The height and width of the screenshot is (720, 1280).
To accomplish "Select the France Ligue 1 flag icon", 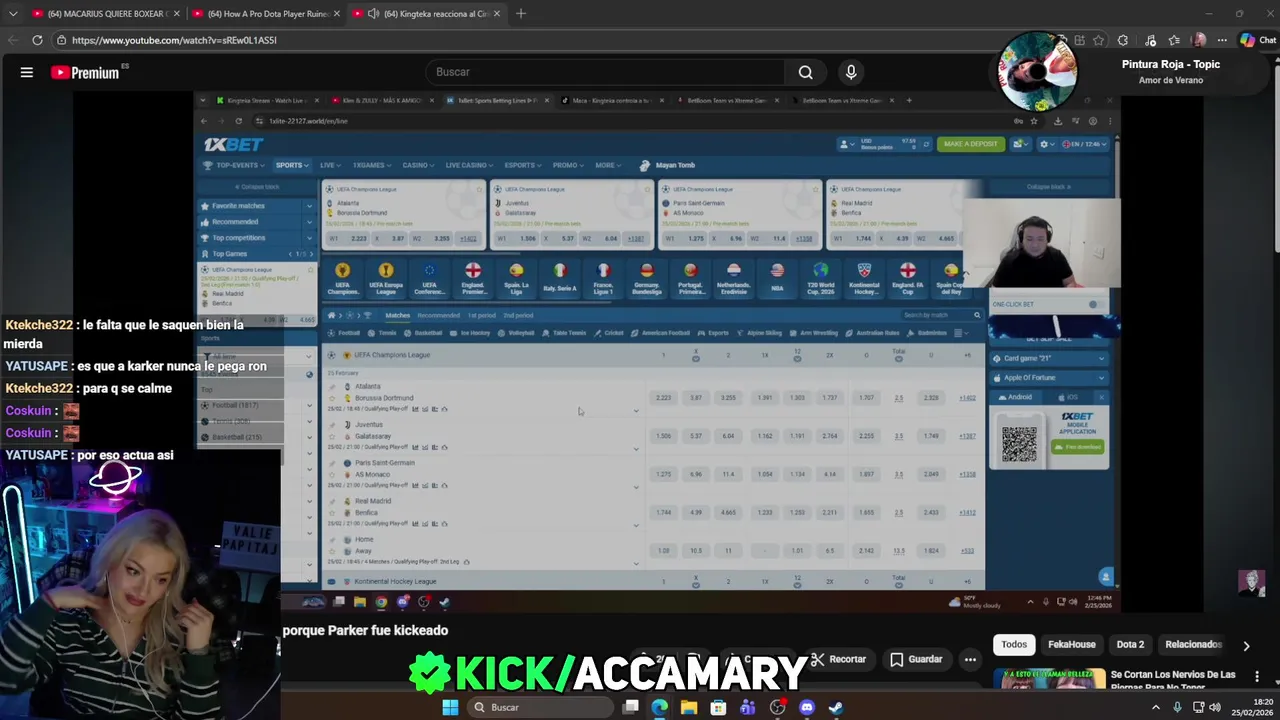I will 603,271.
